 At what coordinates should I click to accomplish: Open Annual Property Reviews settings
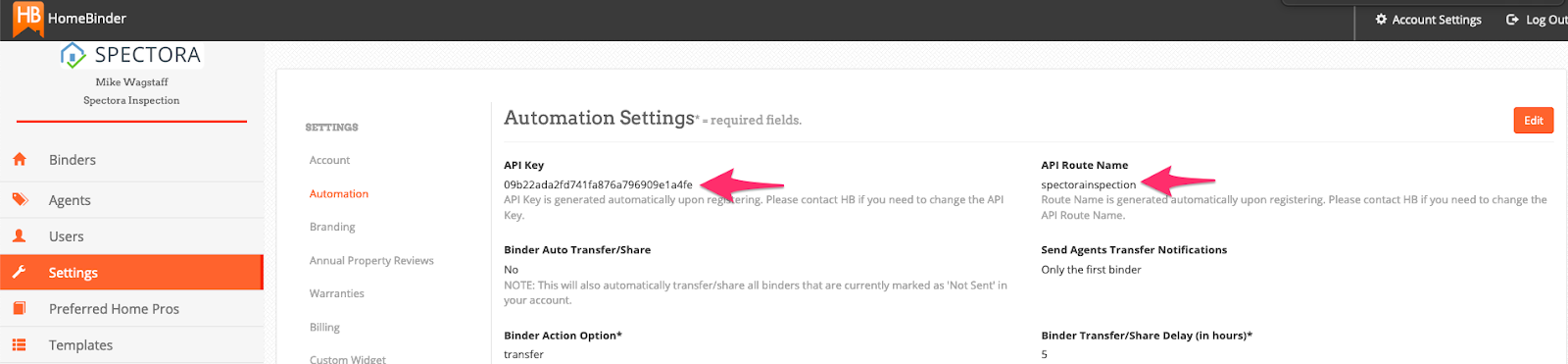371,260
